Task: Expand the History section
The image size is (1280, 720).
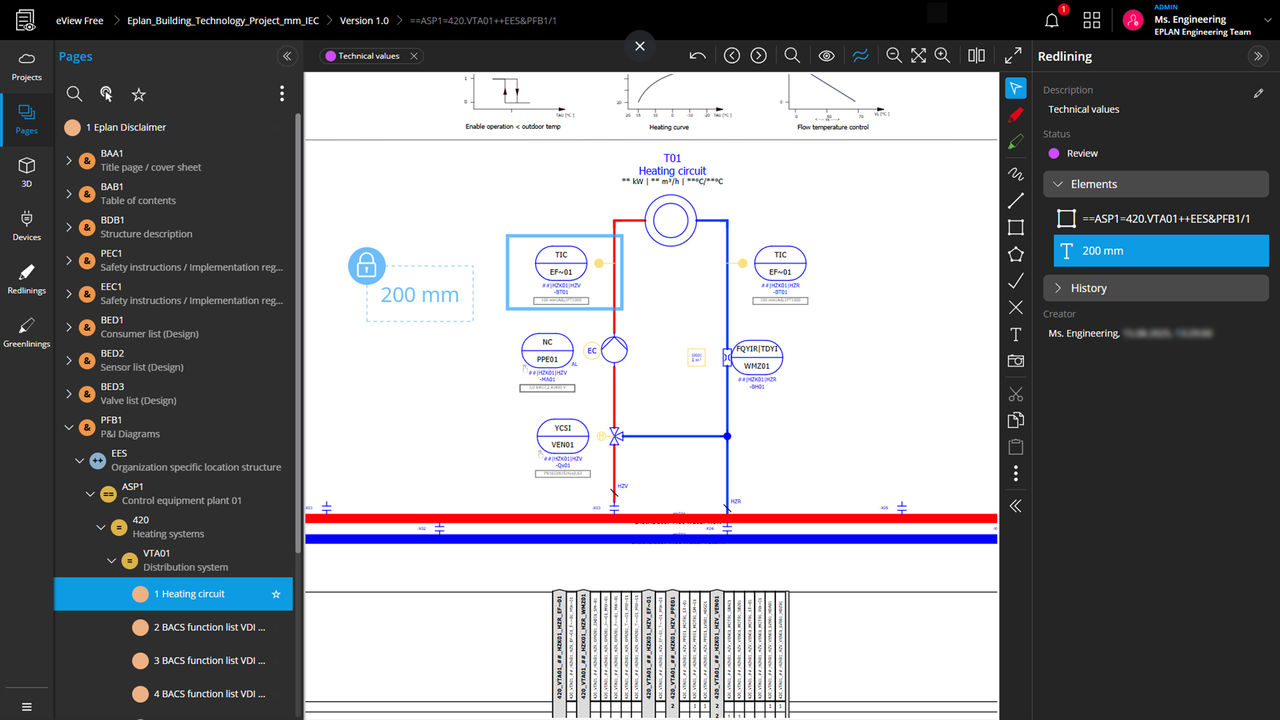Action: (1059, 288)
